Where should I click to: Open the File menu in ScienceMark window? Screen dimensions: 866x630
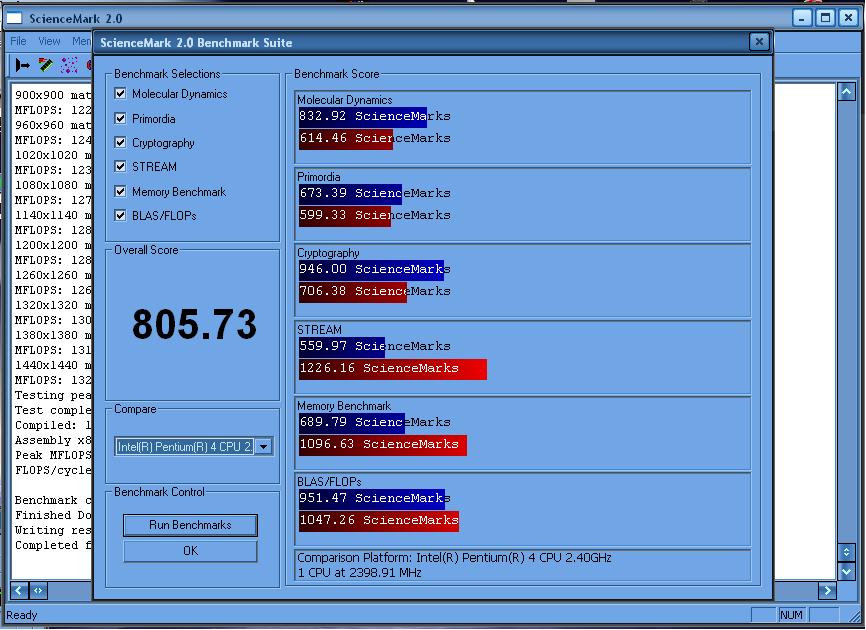(x=18, y=41)
